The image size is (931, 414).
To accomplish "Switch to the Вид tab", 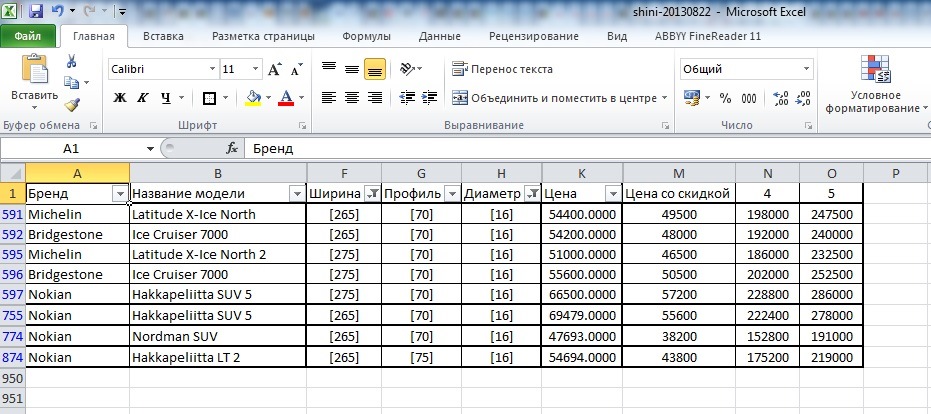I will point(617,36).
